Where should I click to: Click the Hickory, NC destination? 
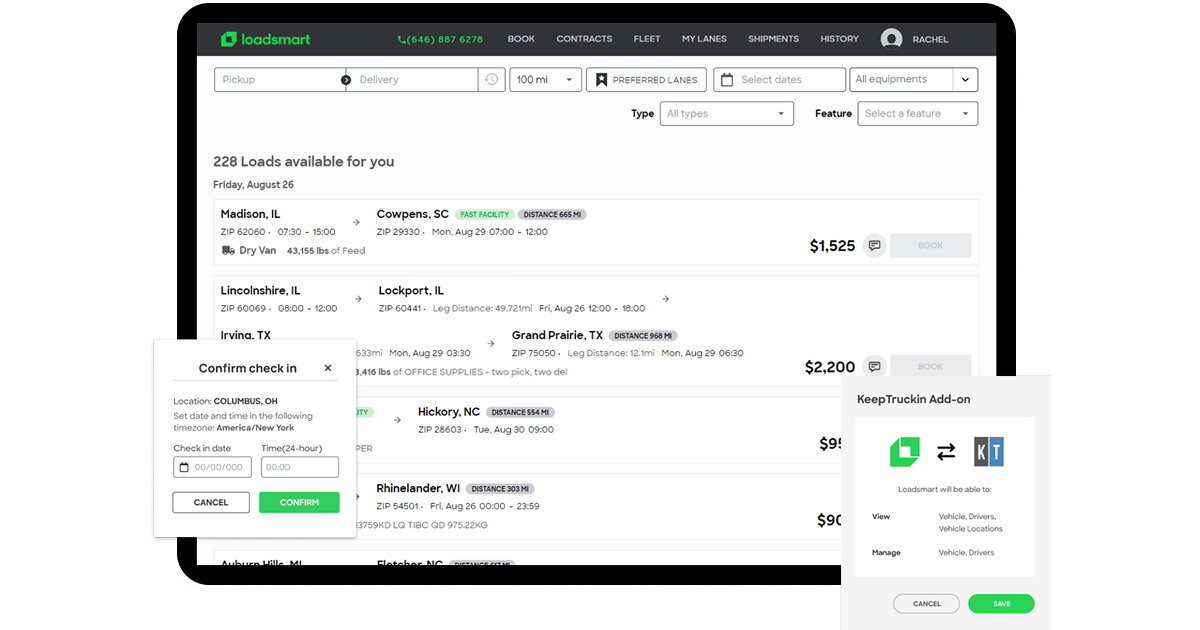click(x=449, y=412)
